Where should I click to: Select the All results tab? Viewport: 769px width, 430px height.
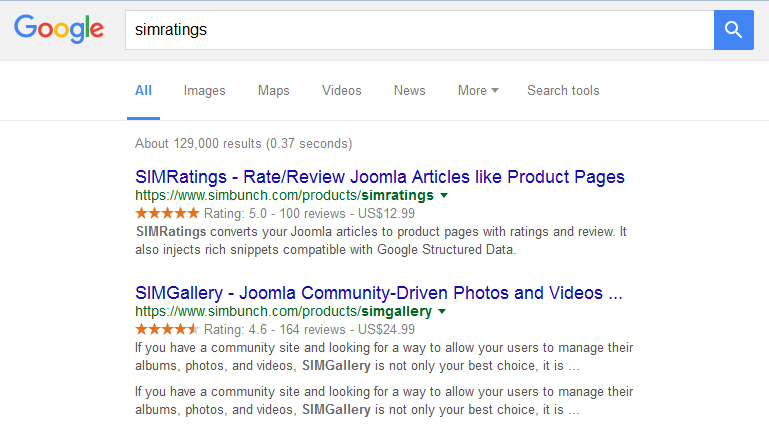click(x=143, y=91)
